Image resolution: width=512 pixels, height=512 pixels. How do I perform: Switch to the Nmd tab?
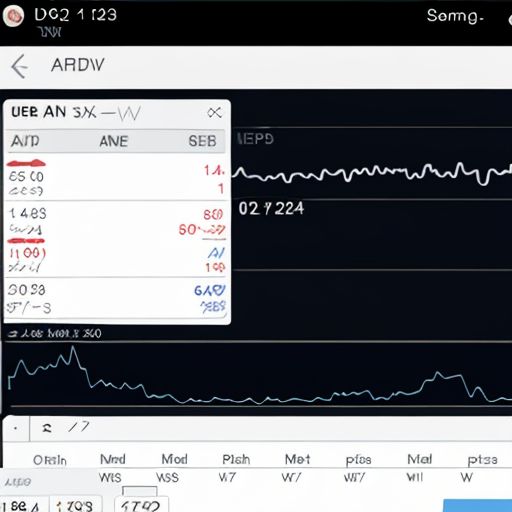(x=113, y=459)
